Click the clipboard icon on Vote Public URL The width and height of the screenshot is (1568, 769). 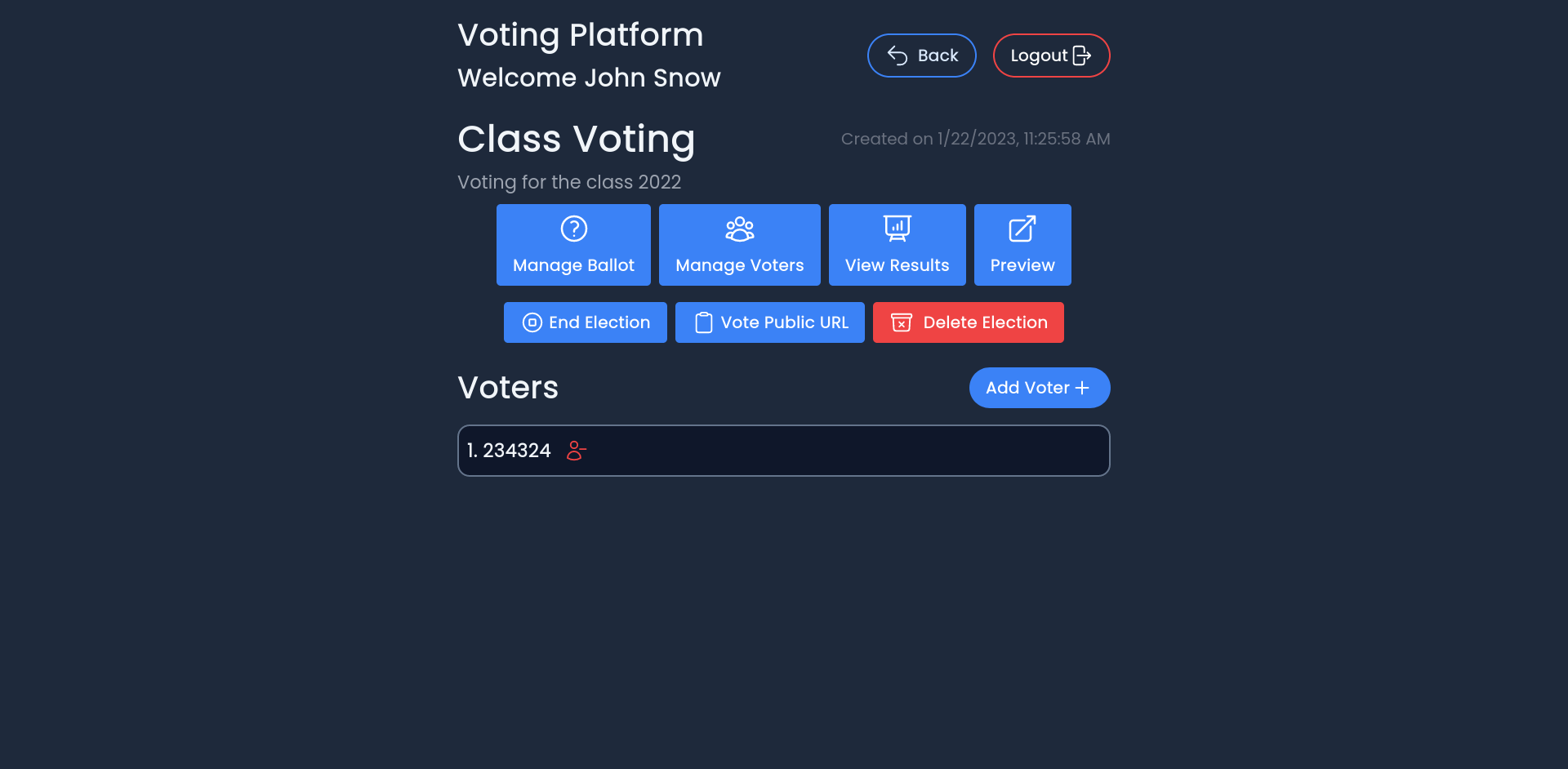click(703, 322)
